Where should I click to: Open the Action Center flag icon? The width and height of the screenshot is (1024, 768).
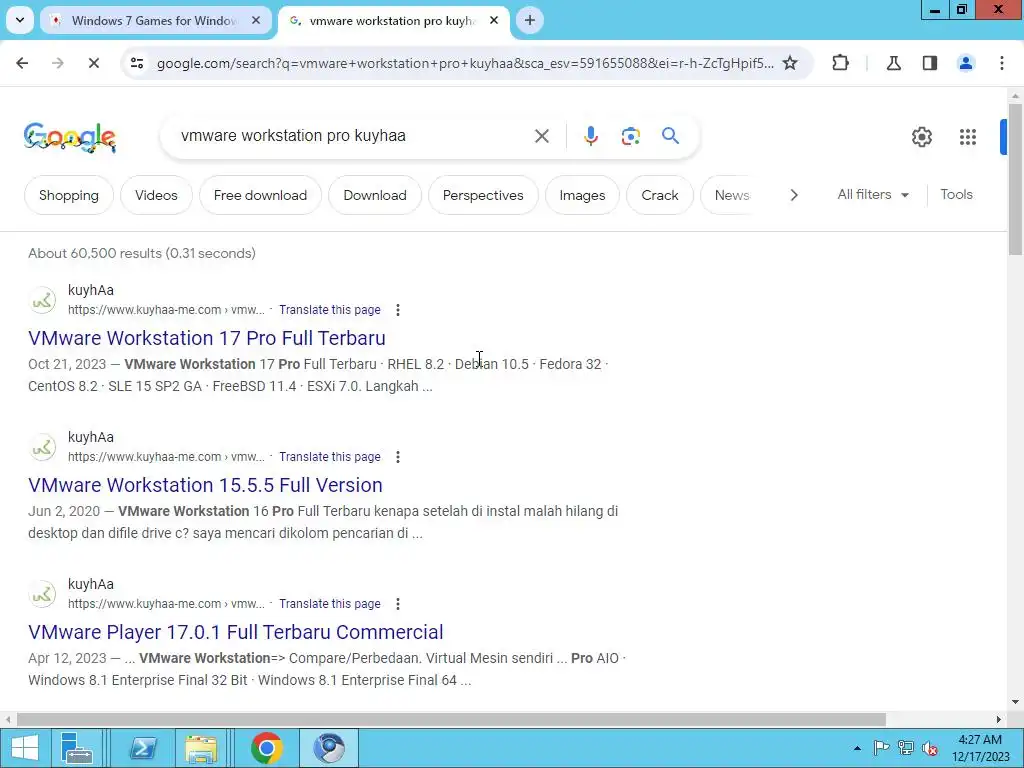(881, 748)
